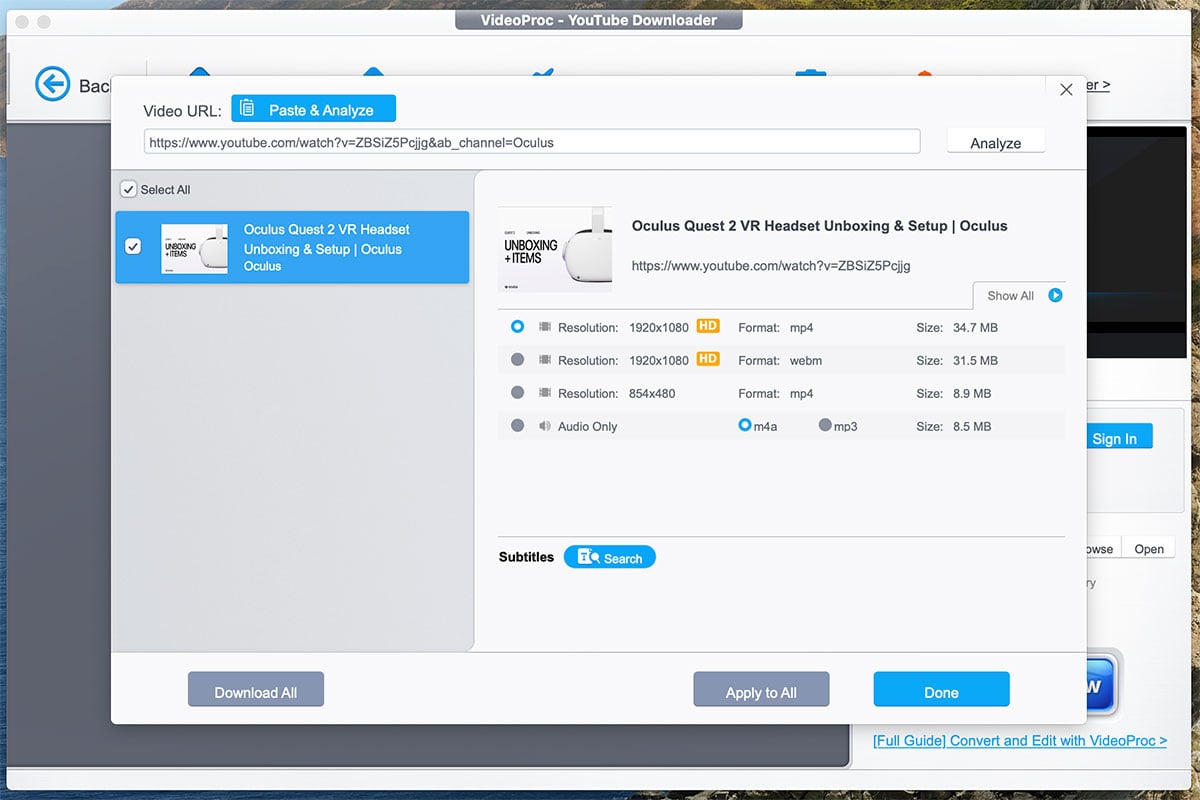Click the large Unboxing + Items thumbnail

point(555,249)
